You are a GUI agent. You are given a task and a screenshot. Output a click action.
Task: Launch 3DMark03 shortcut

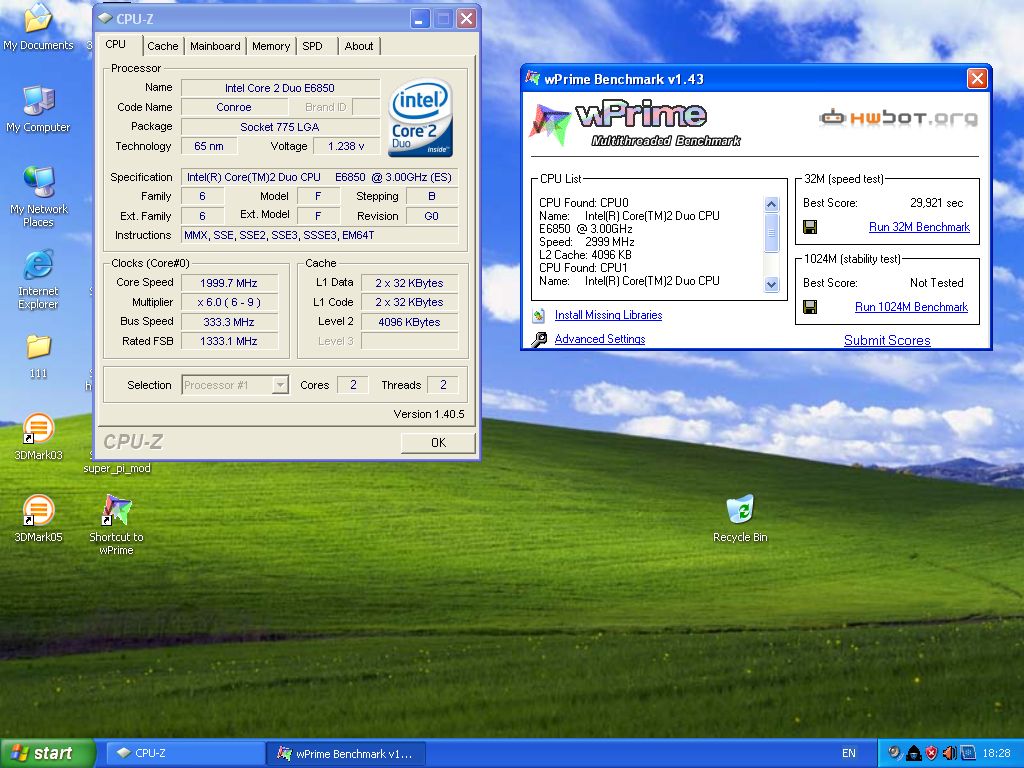tap(38, 436)
